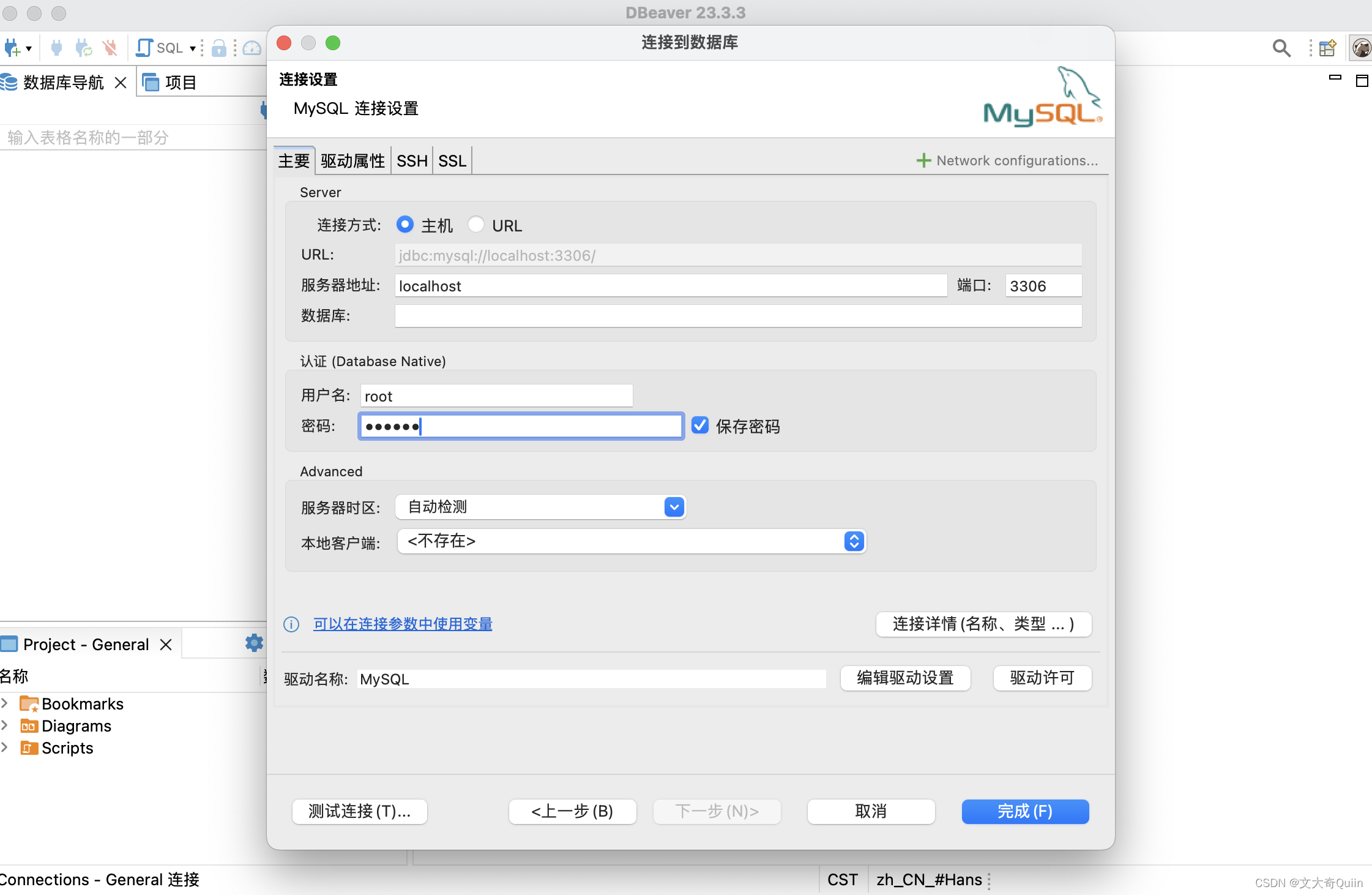The image size is (1372, 895).
Task: Select the Diagrams tree item
Action: pos(65,726)
